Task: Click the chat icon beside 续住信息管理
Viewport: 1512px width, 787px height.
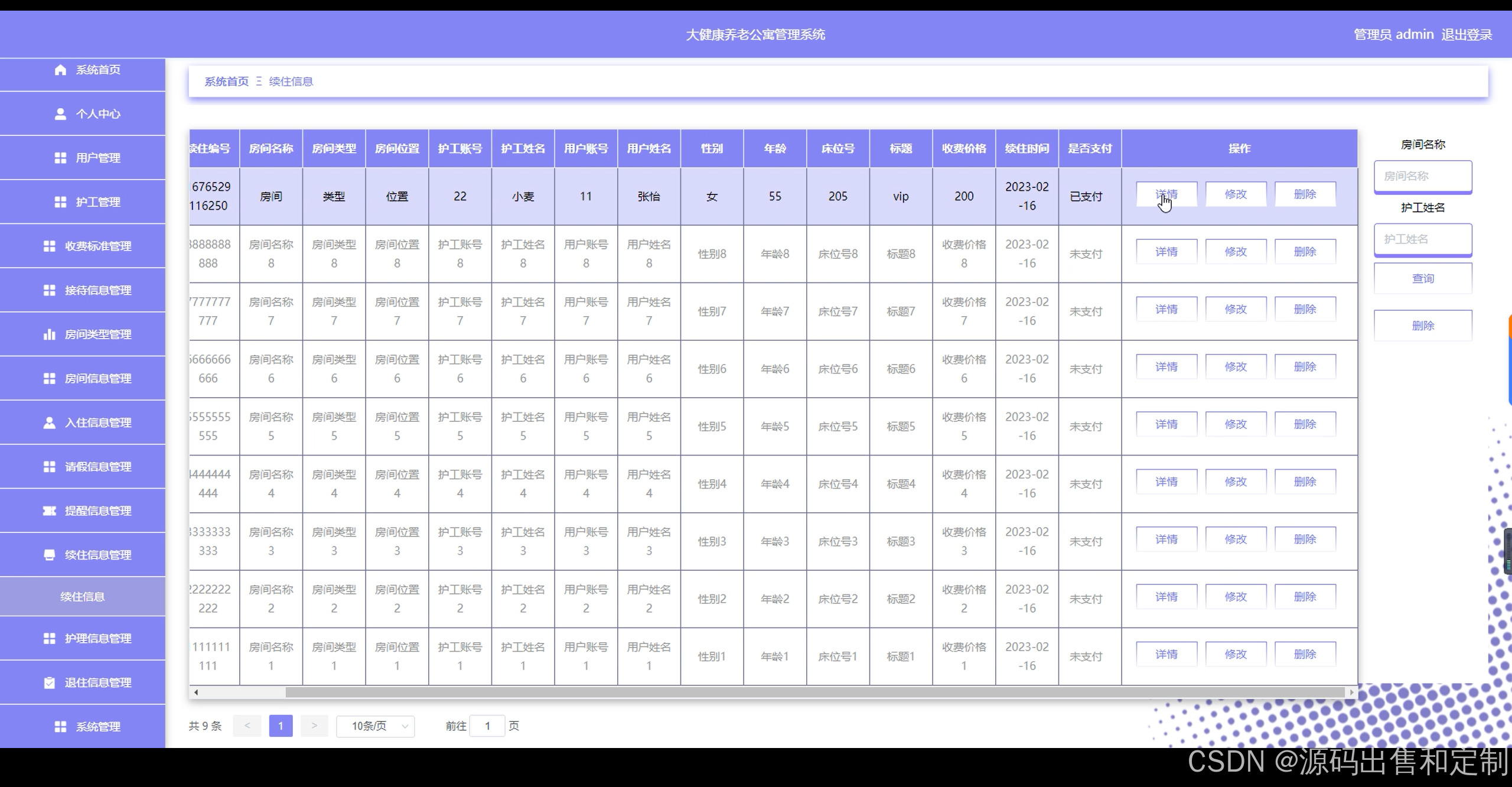Action: (50, 555)
